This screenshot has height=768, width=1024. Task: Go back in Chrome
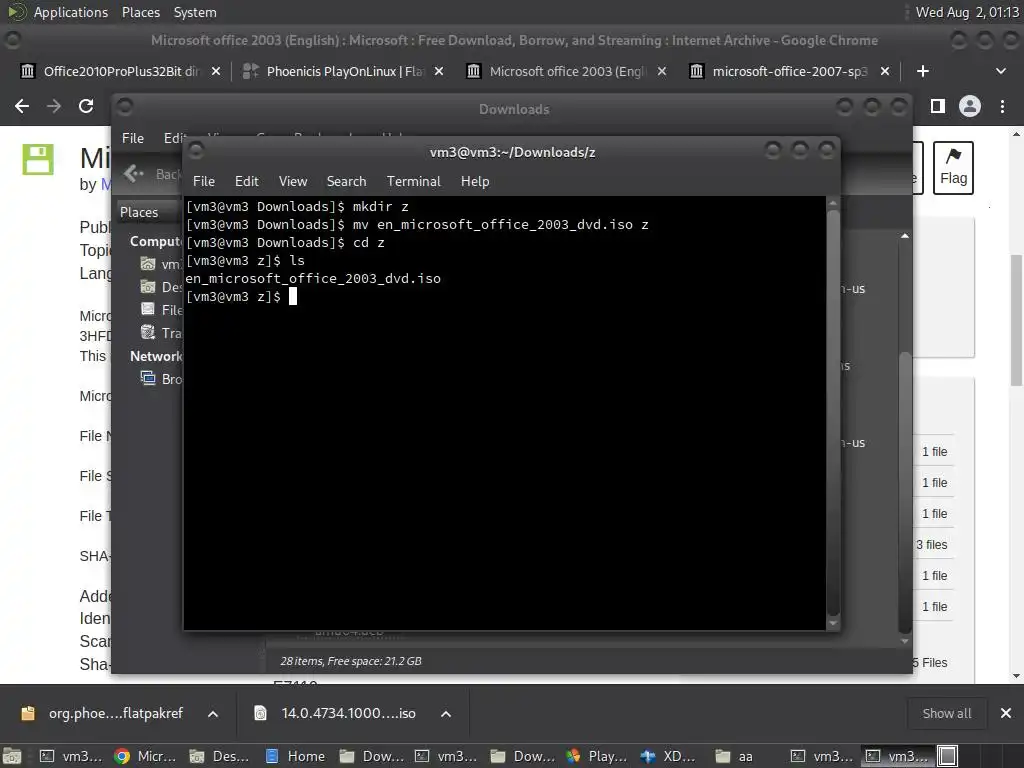[x=22, y=106]
